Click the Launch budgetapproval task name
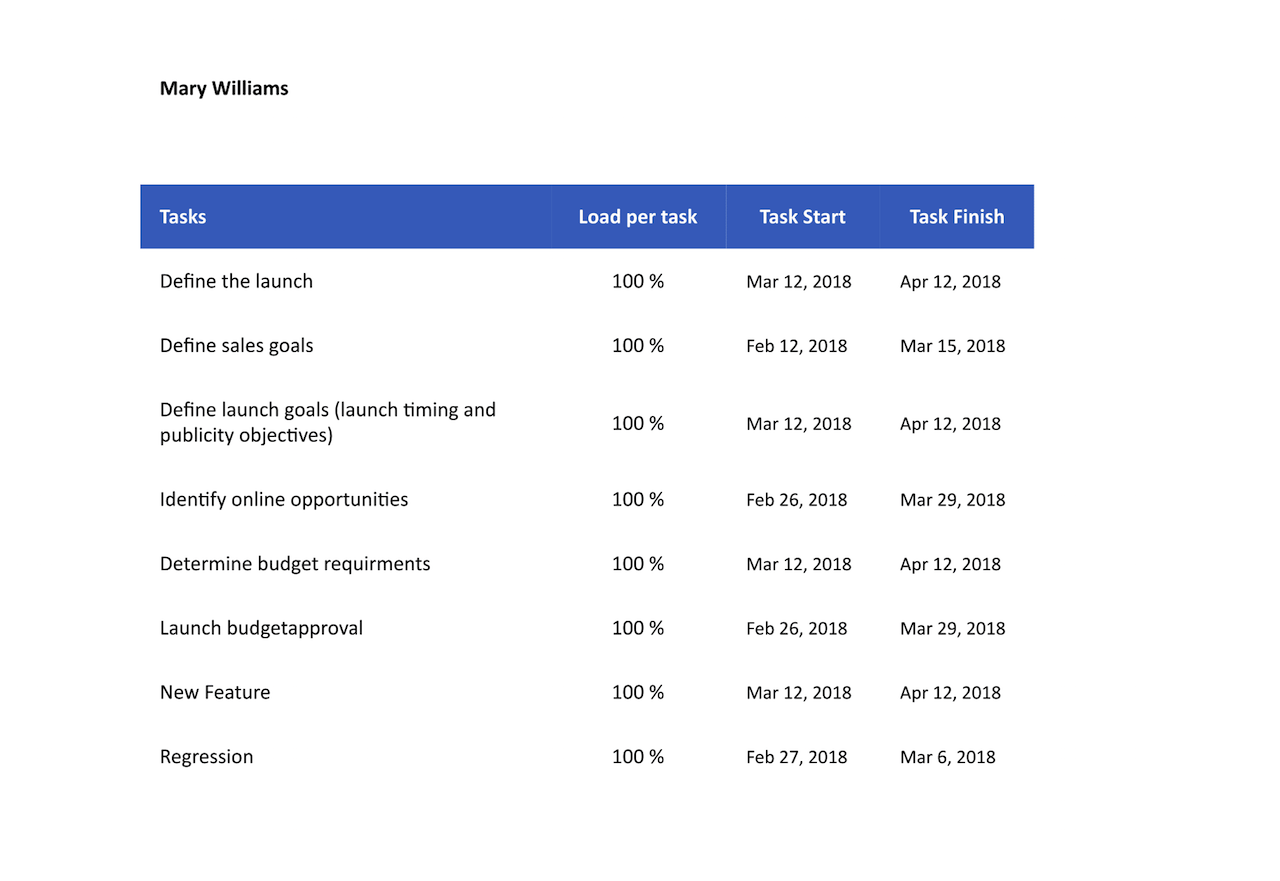The height and width of the screenshot is (881, 1280). [261, 628]
